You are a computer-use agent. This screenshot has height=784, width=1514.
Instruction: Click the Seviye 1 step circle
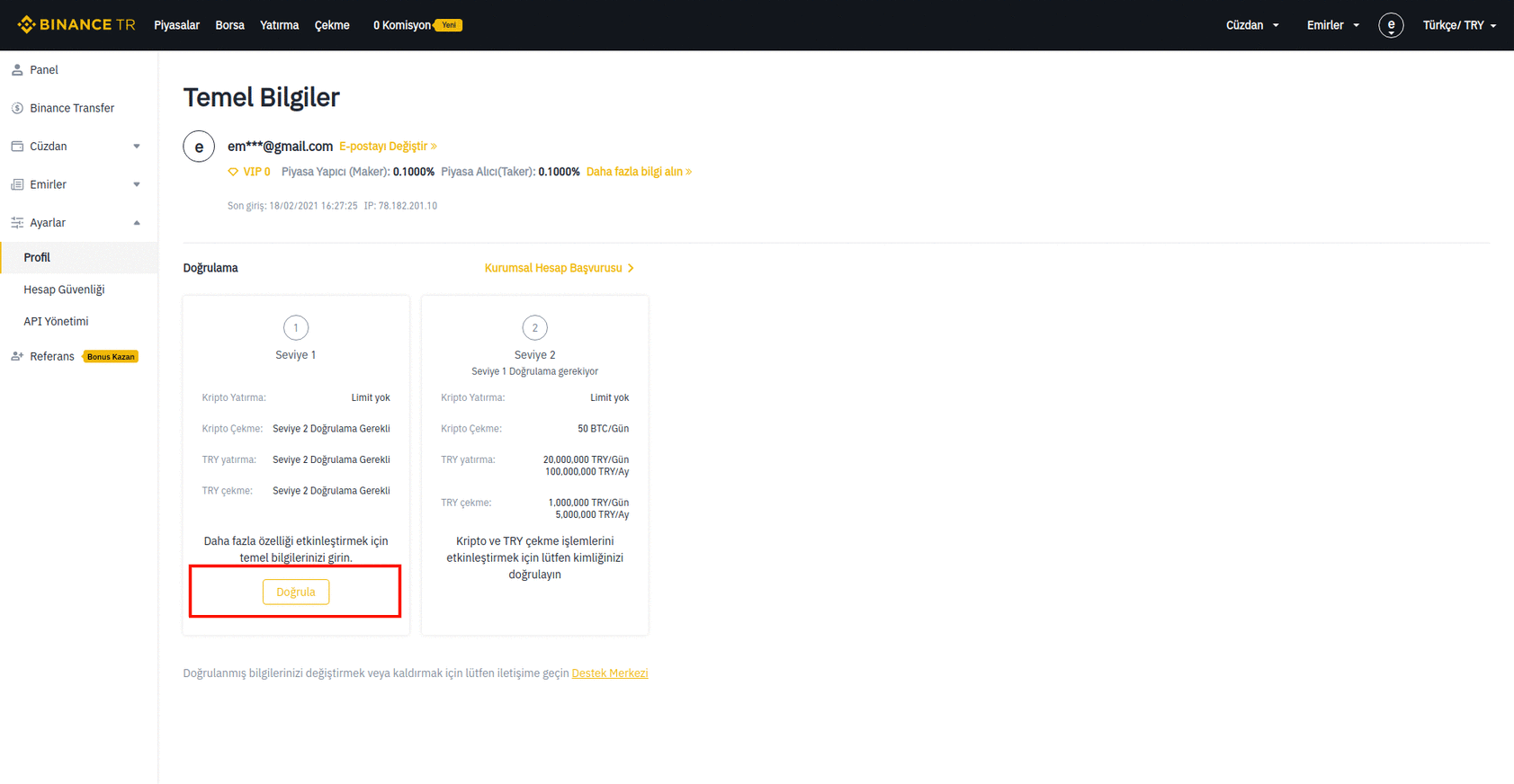pyautogui.click(x=295, y=328)
